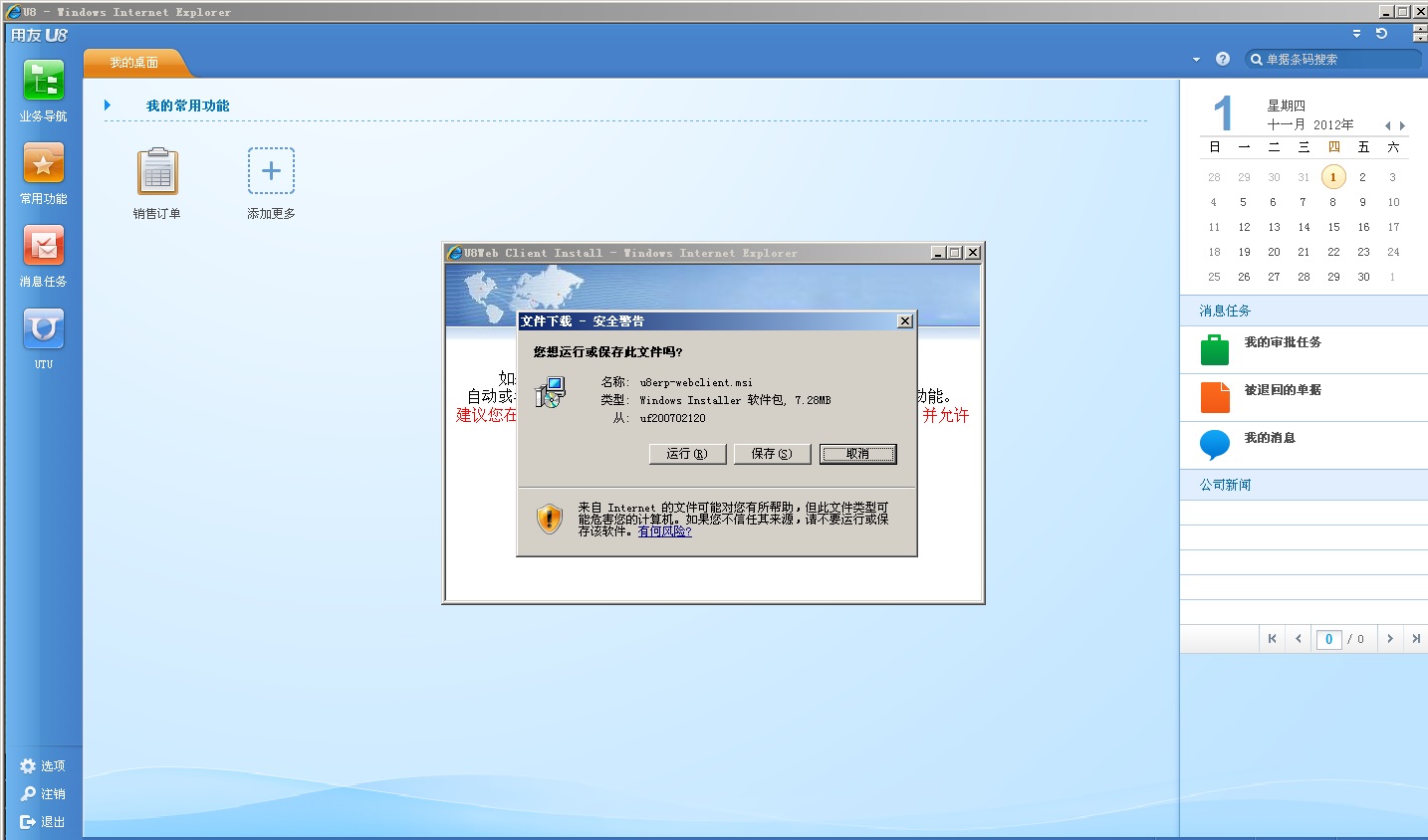Click the file name u8erp-webclient.msi
The height and width of the screenshot is (840, 1428).
[x=696, y=382]
